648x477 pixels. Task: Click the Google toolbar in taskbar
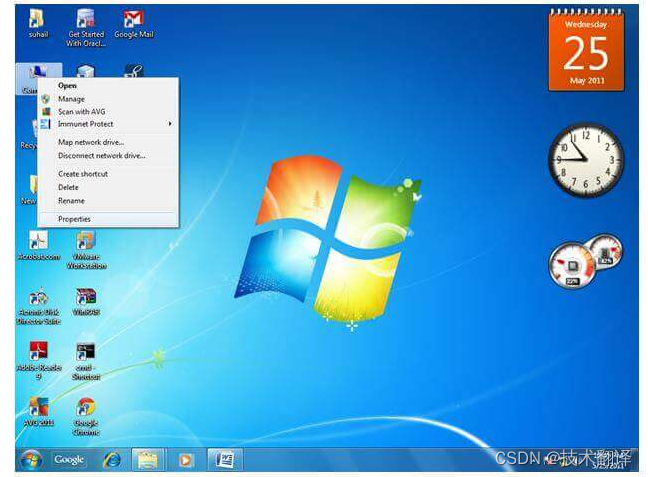(x=69, y=460)
